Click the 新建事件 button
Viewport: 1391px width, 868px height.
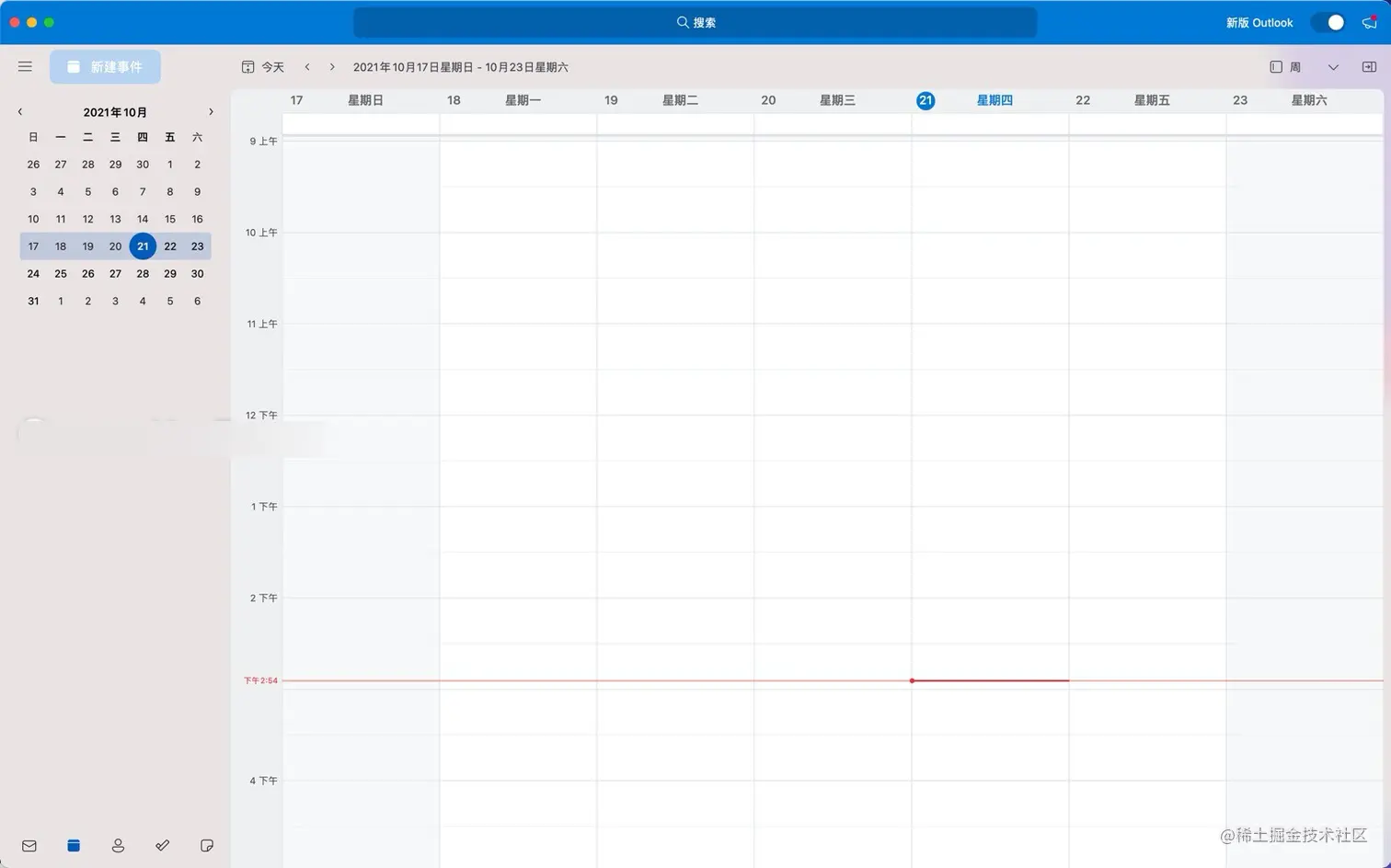[x=105, y=67]
